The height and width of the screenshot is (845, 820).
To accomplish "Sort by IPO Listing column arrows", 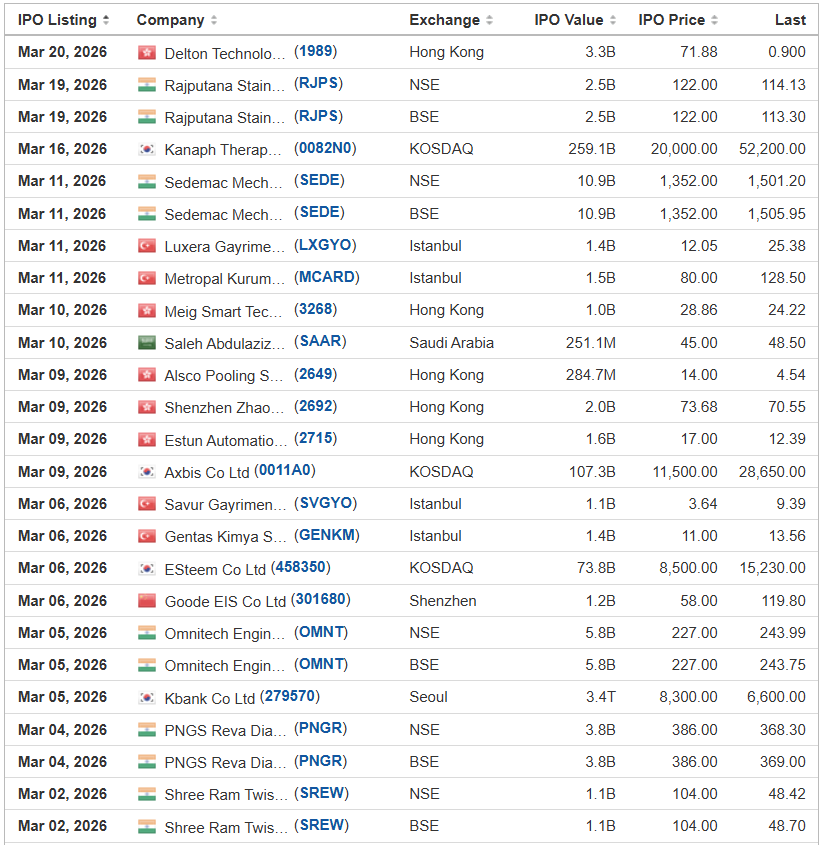I will tap(106, 20).
